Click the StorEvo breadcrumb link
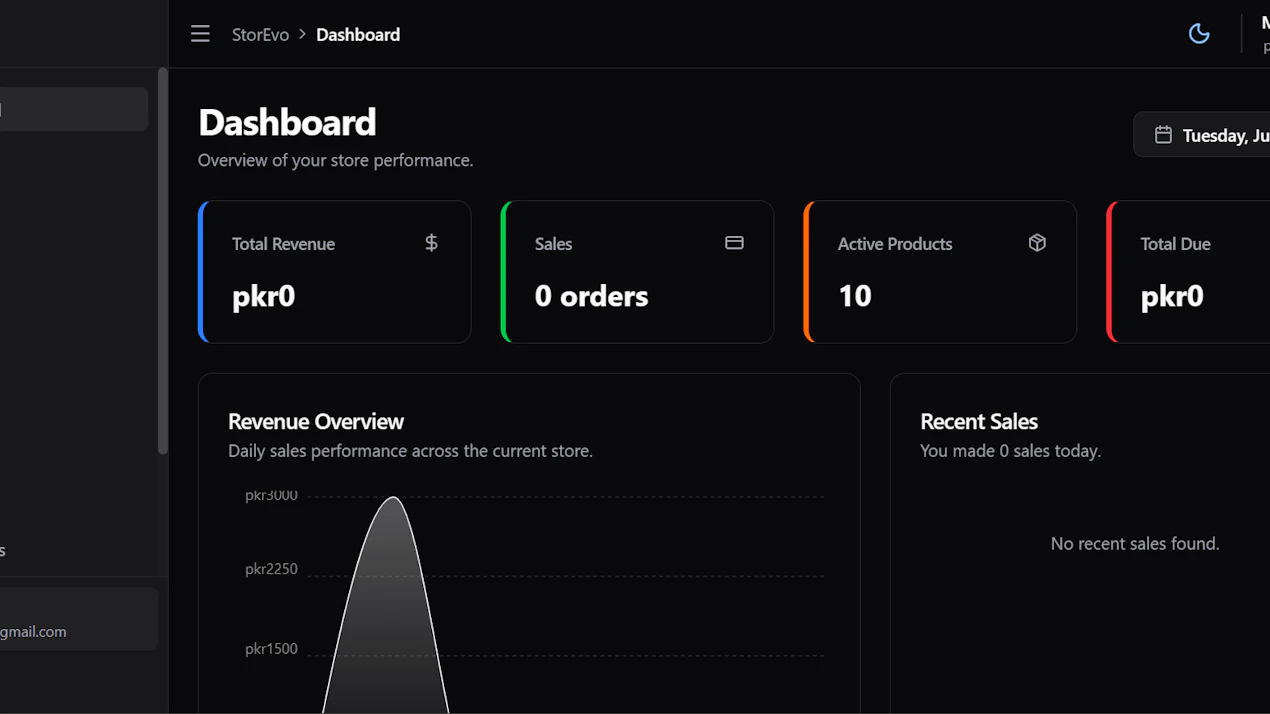Viewport: 1270px width, 714px height. pyautogui.click(x=260, y=34)
